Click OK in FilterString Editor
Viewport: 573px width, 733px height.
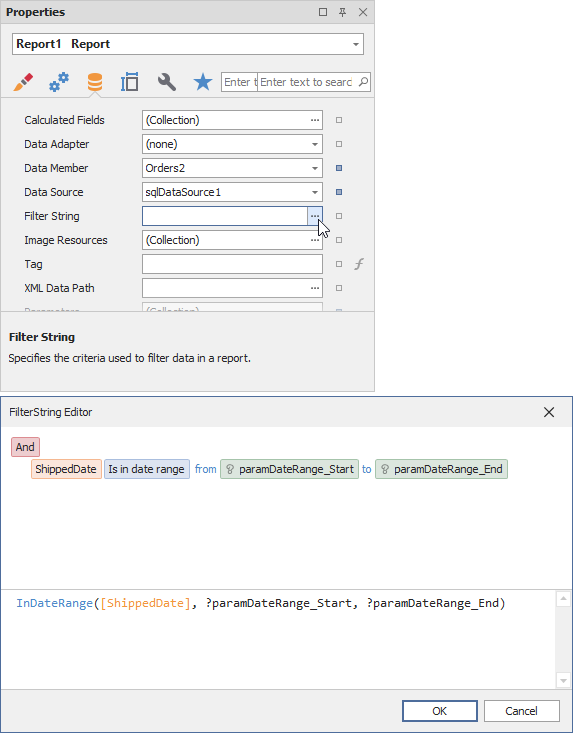point(440,711)
